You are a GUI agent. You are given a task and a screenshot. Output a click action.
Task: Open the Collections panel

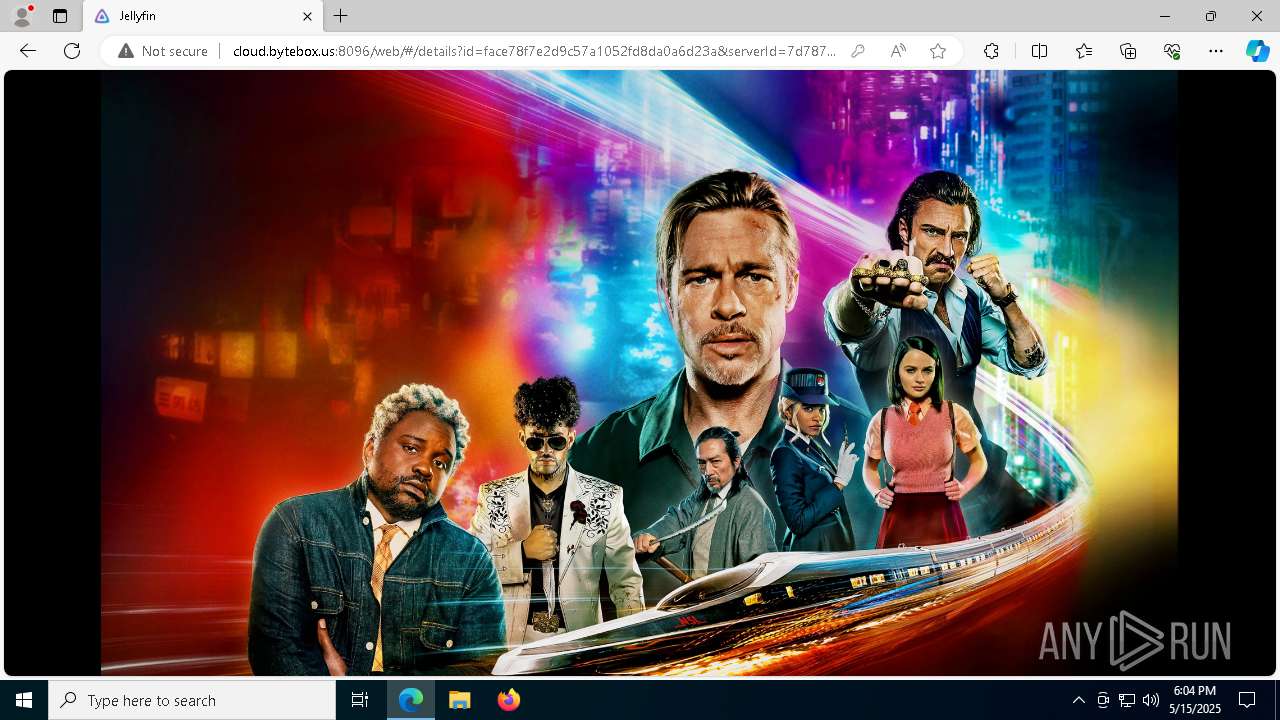(x=1128, y=51)
